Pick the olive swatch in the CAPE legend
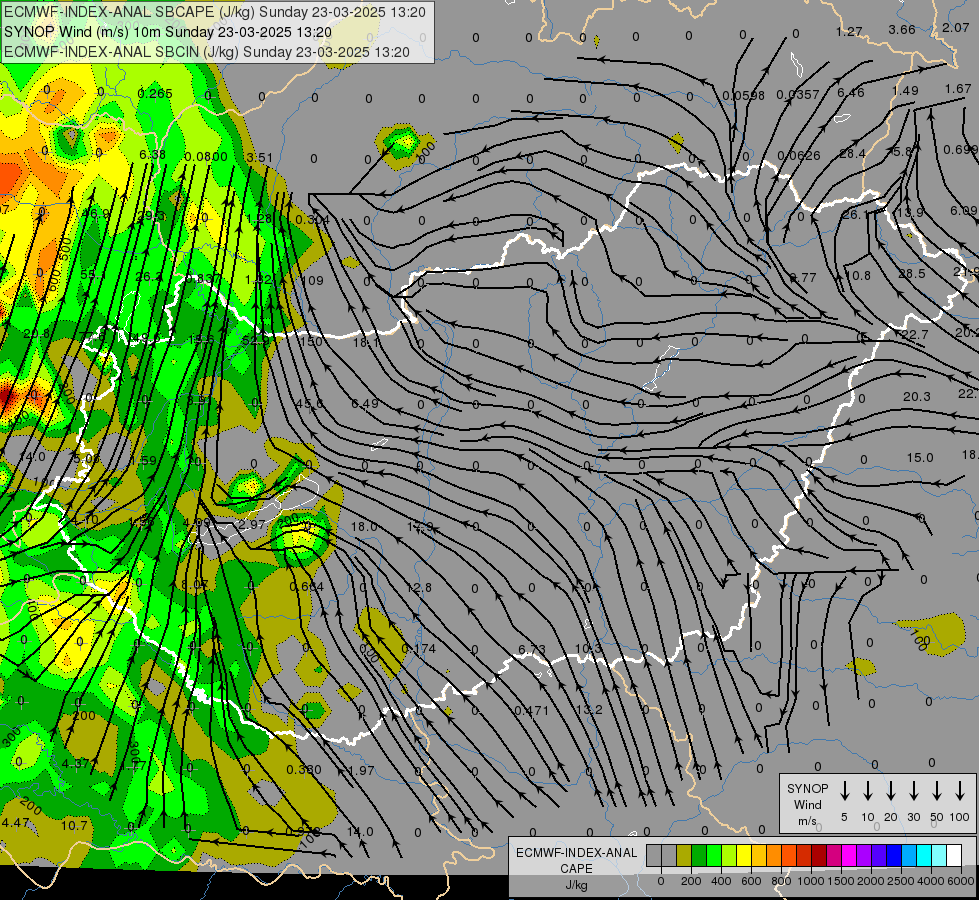 (x=684, y=855)
